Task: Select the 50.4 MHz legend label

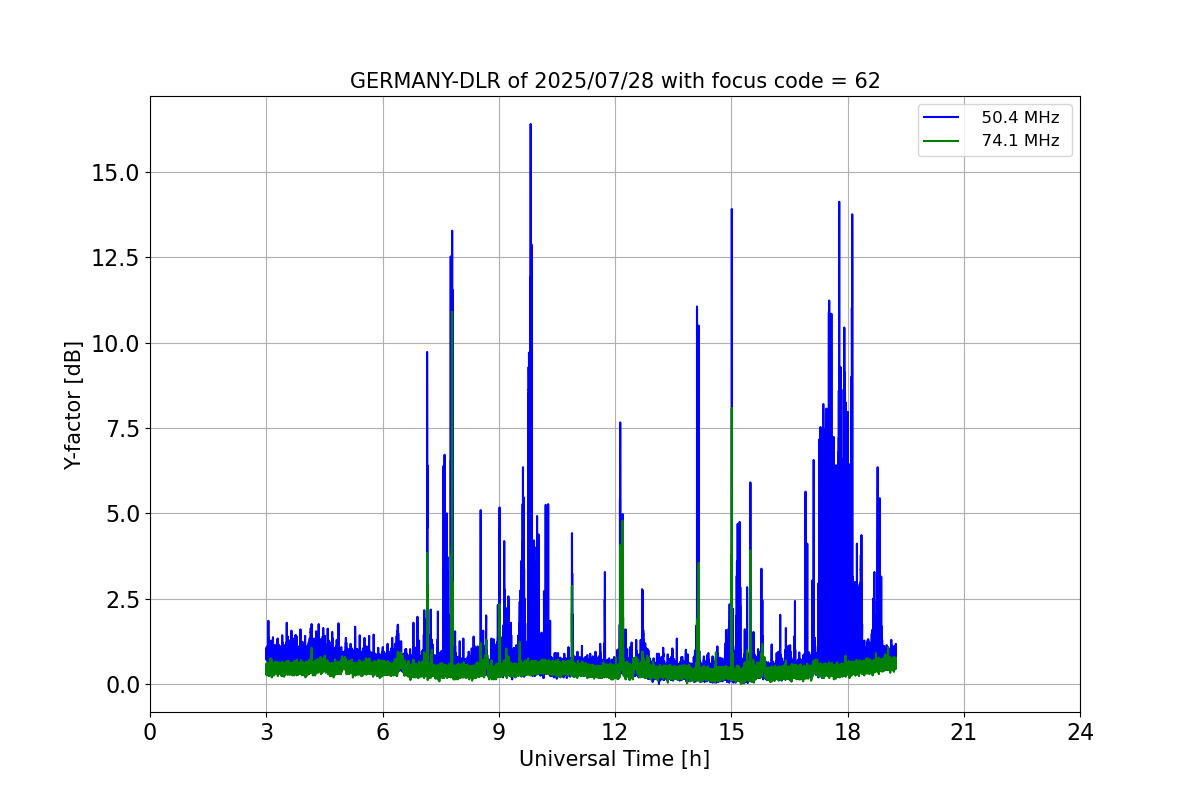Action: tap(1020, 118)
